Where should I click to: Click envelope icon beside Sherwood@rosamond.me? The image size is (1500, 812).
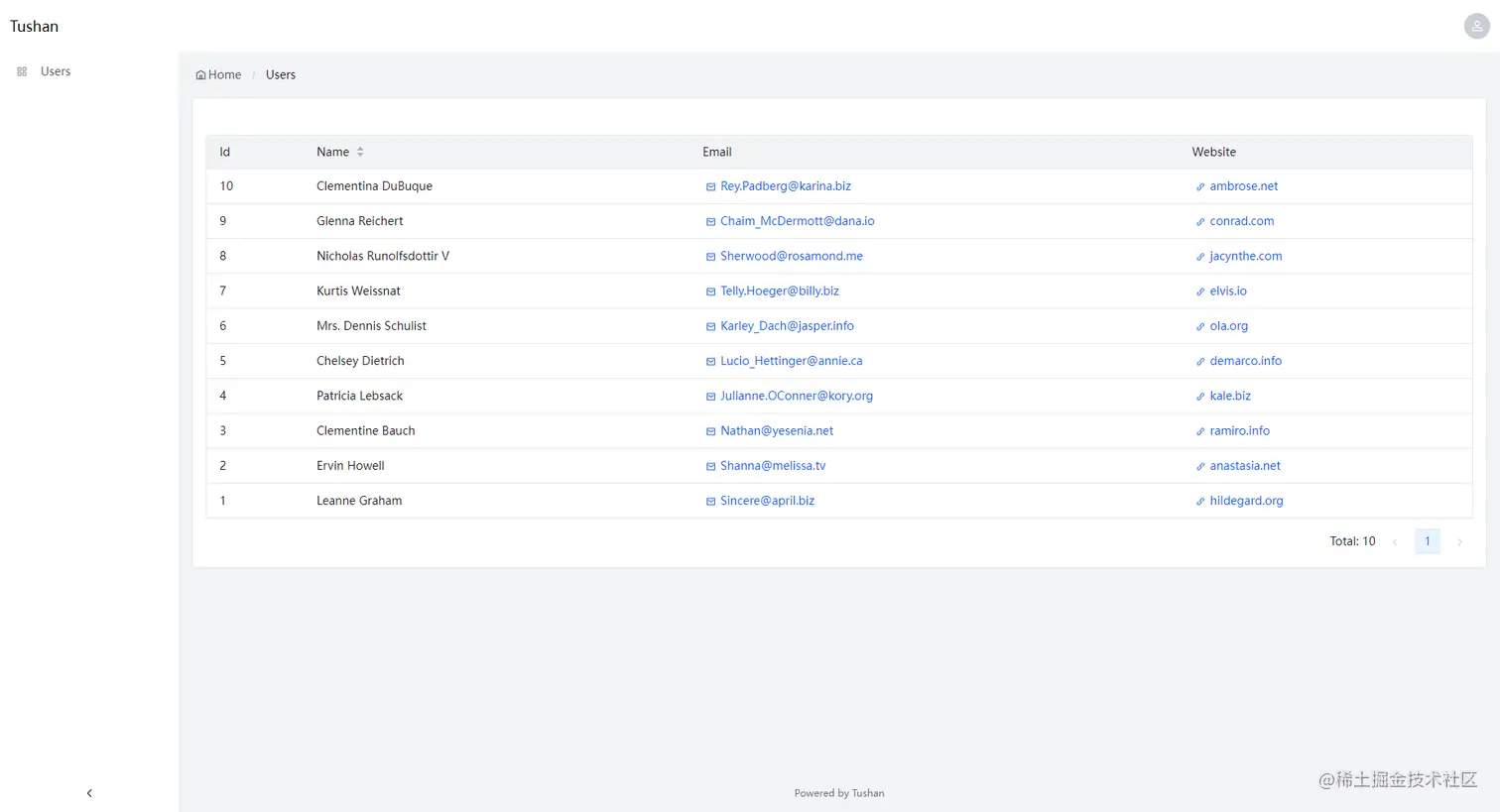click(710, 256)
